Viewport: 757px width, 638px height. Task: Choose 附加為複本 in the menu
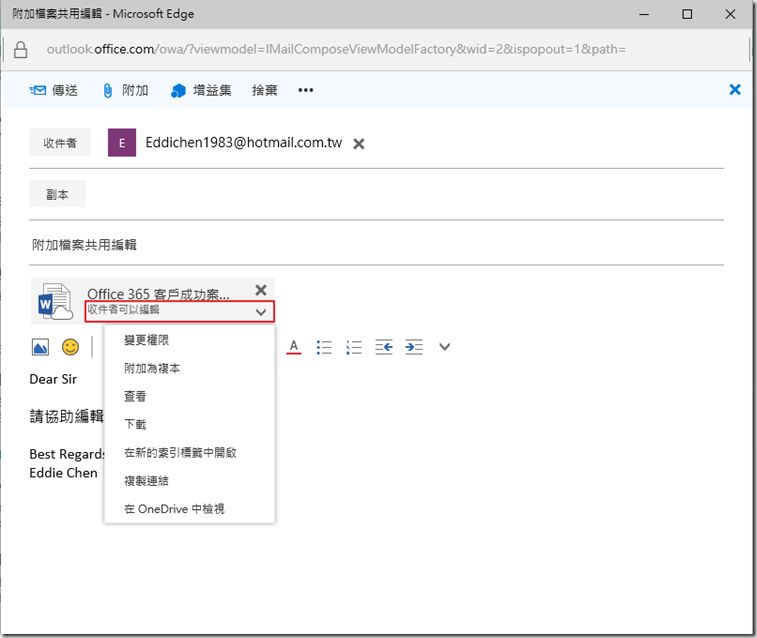[152, 369]
